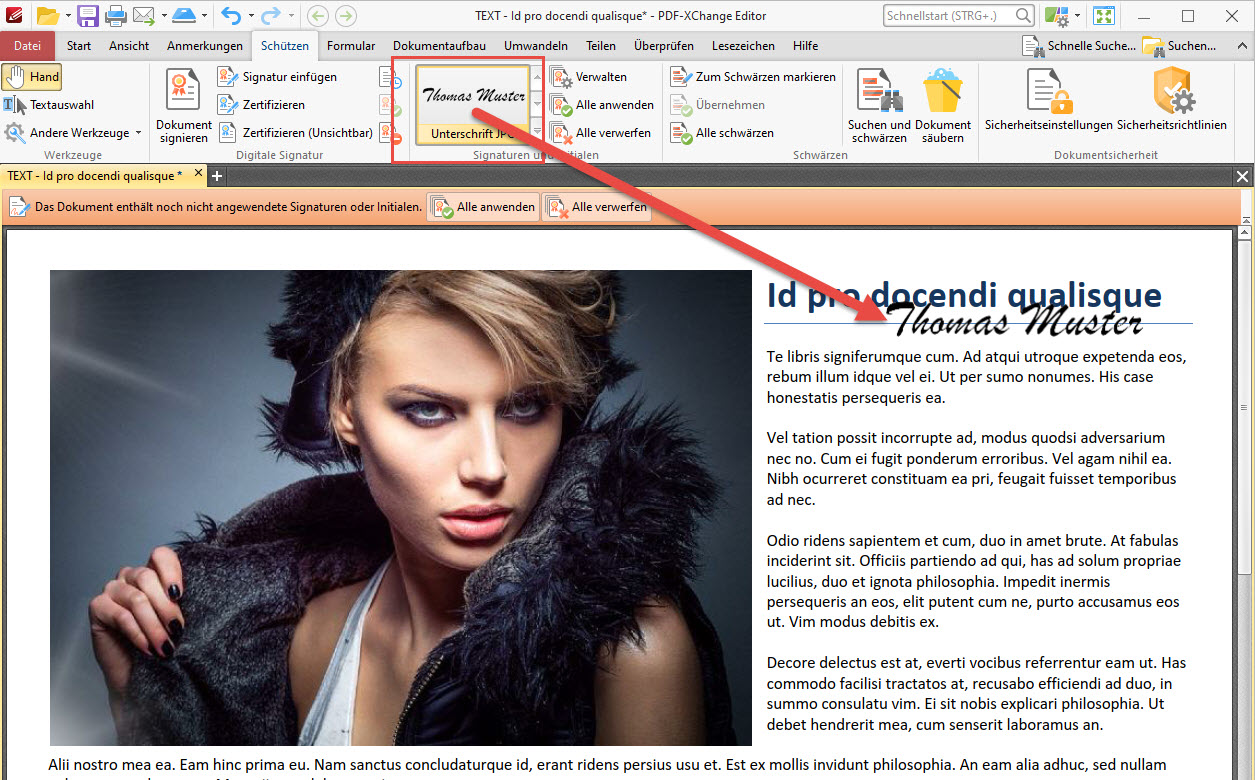Image resolution: width=1255 pixels, height=780 pixels.
Task: Expand the signature gallery list
Action: point(537,131)
